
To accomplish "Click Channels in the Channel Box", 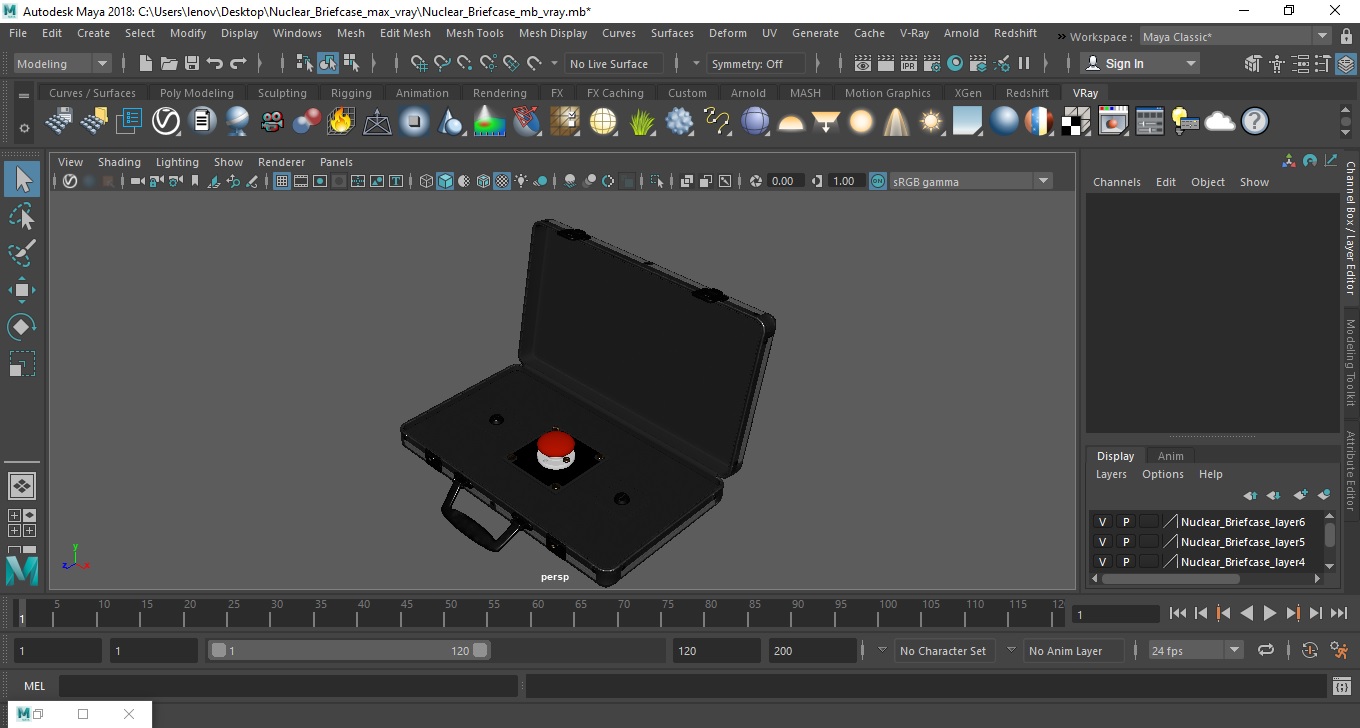I will click(1116, 182).
